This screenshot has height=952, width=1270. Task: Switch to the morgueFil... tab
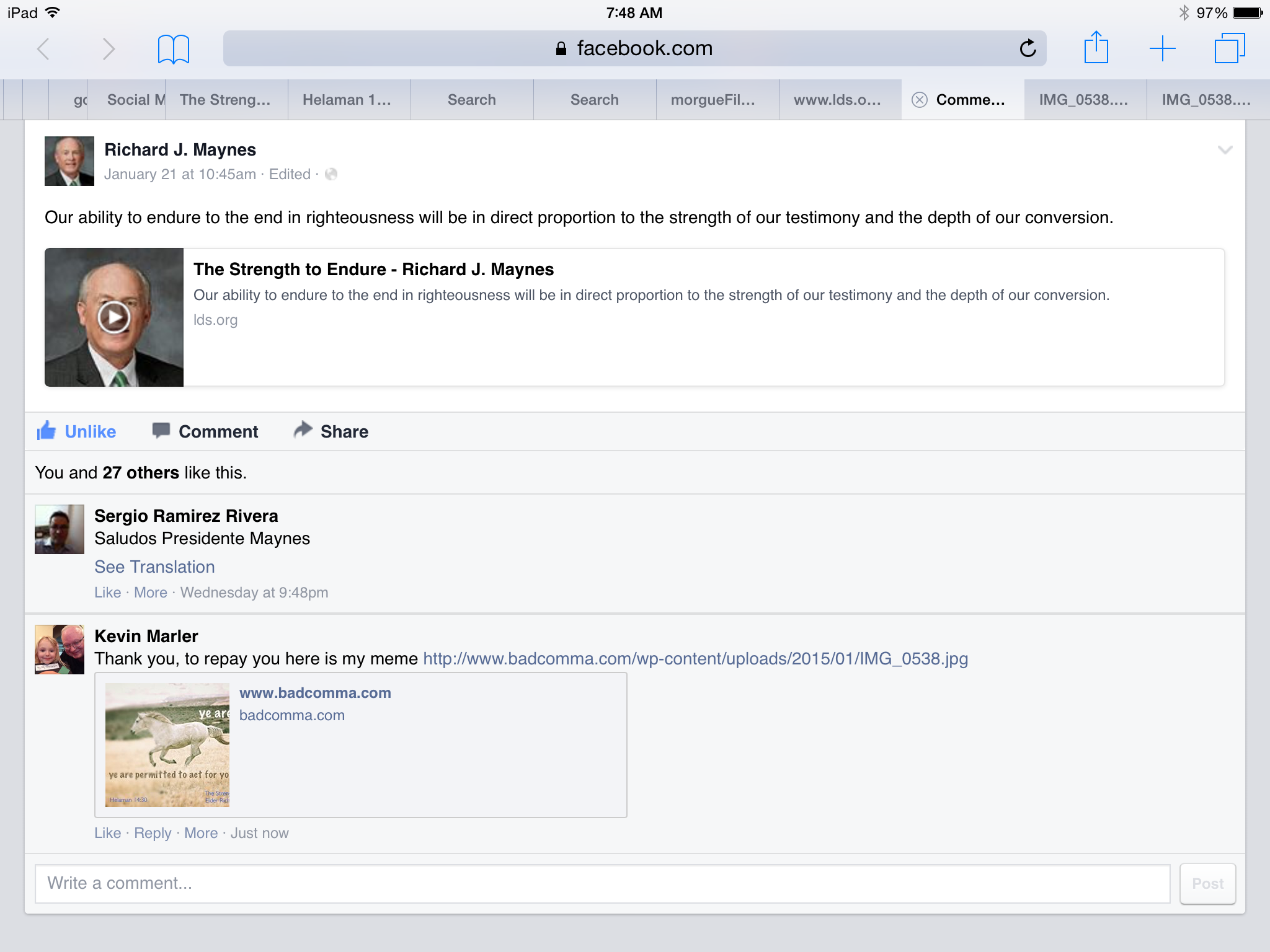coord(717,100)
